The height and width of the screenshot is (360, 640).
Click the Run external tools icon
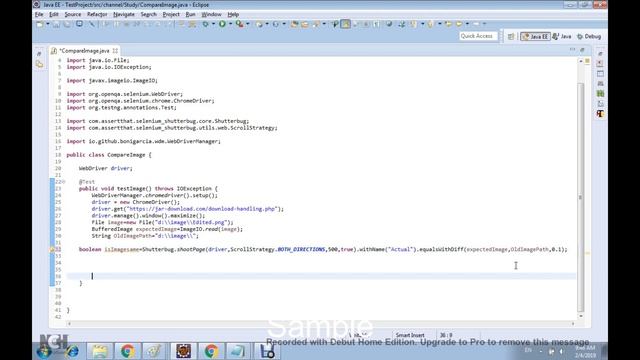point(240,24)
